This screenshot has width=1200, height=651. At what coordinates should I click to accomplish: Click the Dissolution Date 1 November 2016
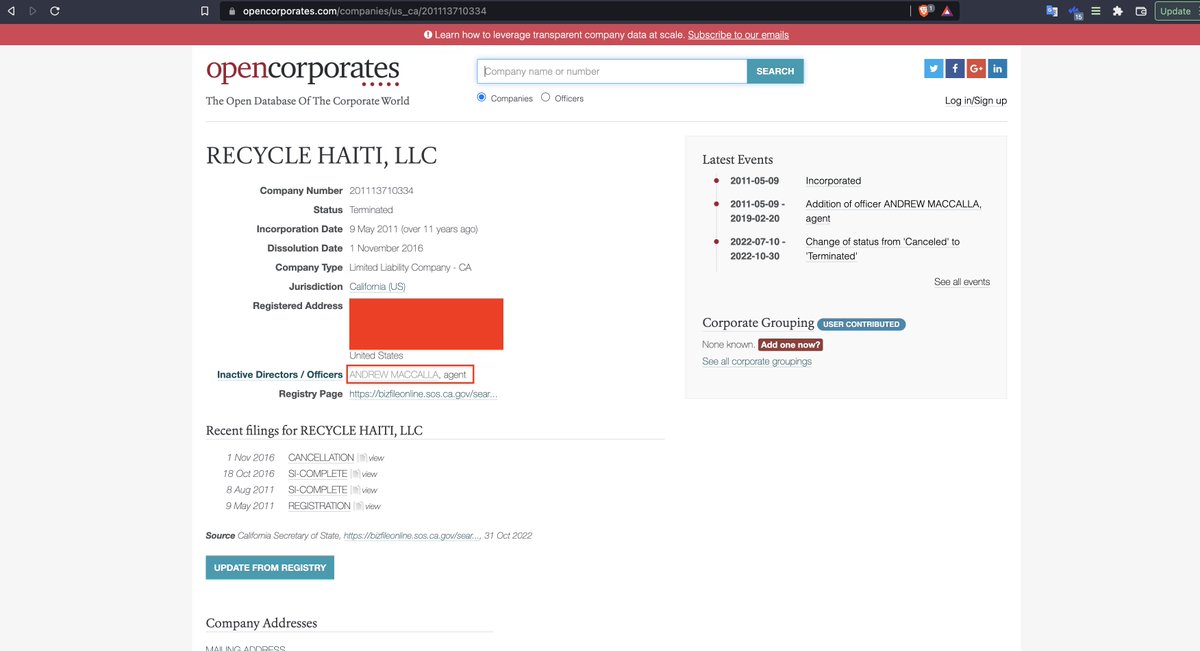click(x=386, y=248)
